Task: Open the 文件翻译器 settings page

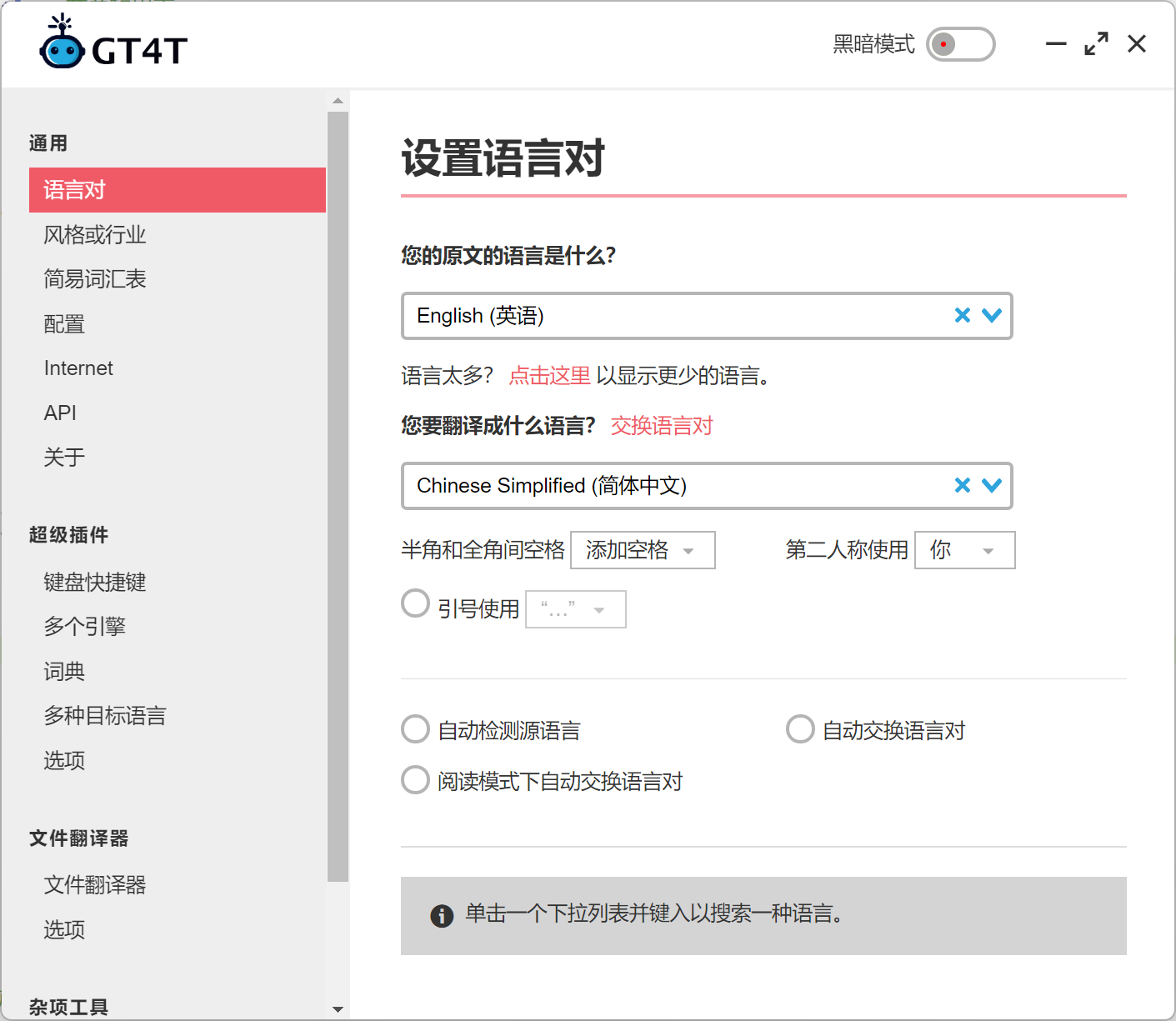Action: 94,885
